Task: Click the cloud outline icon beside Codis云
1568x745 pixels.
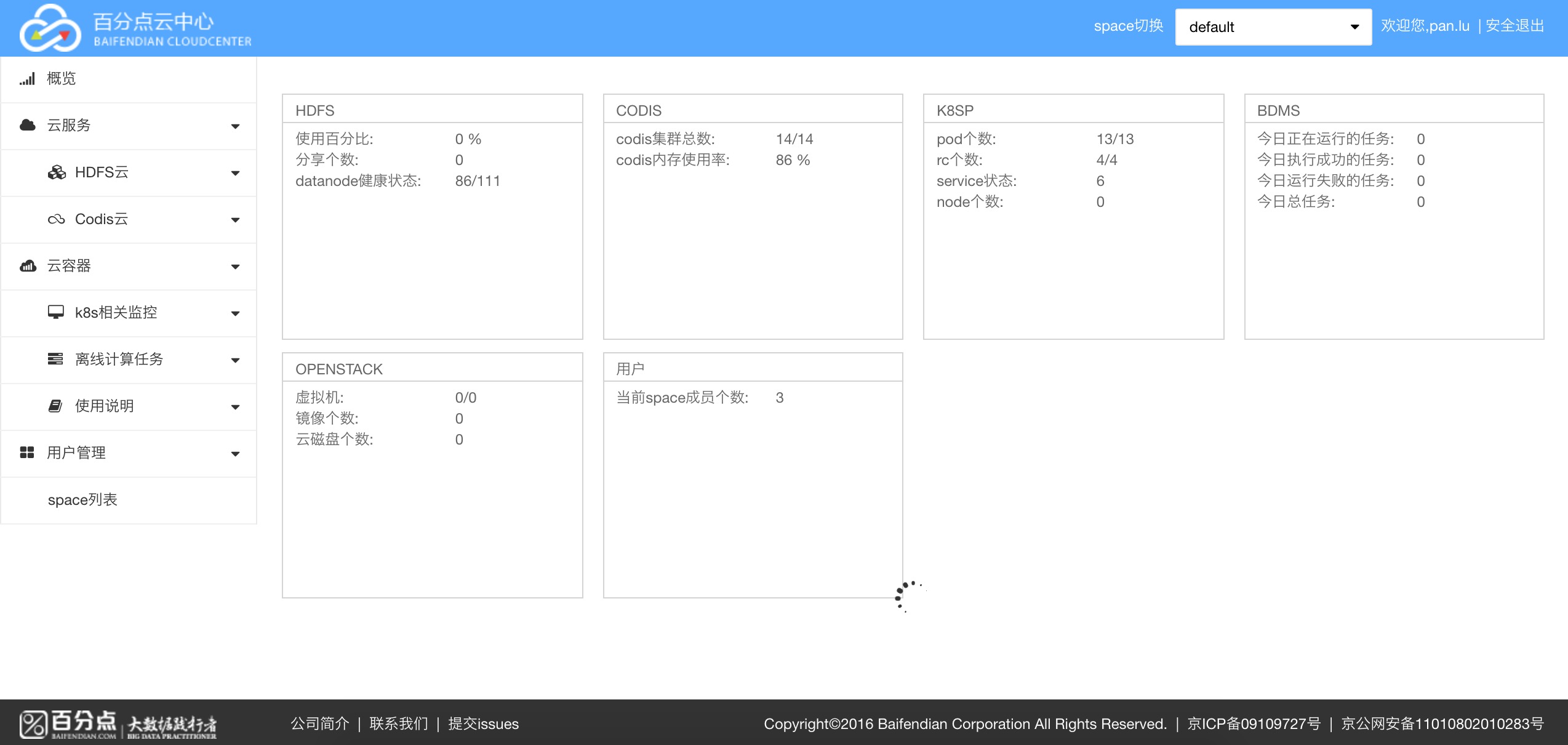Action: (x=57, y=219)
